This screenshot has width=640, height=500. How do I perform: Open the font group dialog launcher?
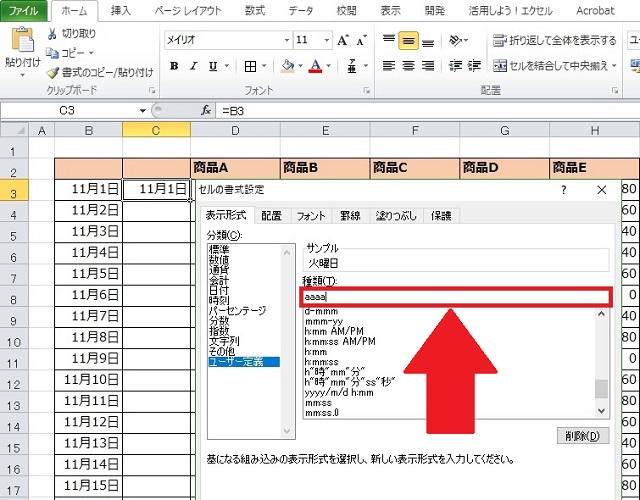click(367, 91)
